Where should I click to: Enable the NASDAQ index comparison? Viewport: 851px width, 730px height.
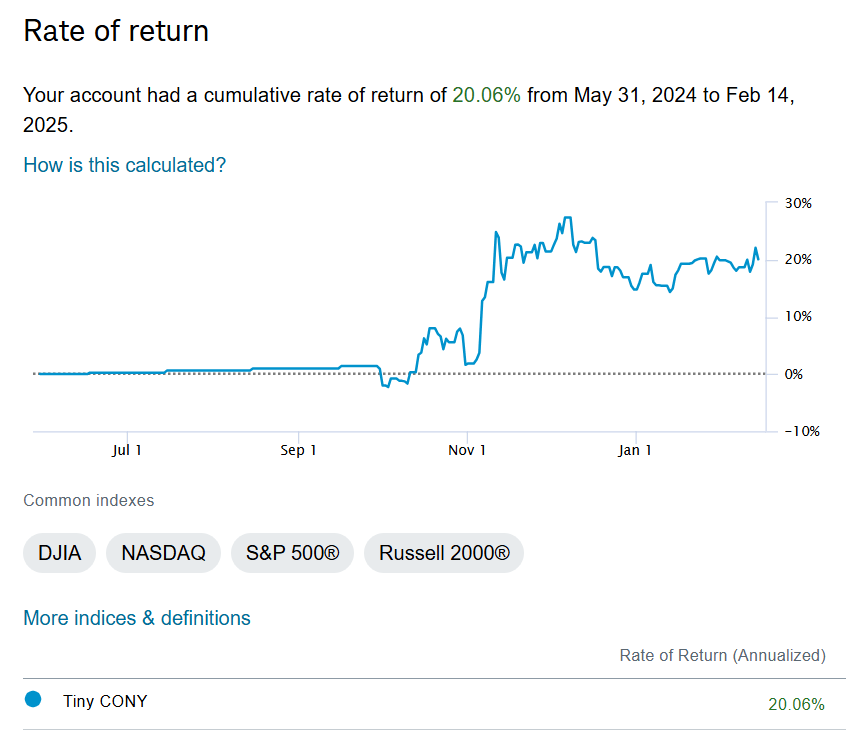(163, 552)
